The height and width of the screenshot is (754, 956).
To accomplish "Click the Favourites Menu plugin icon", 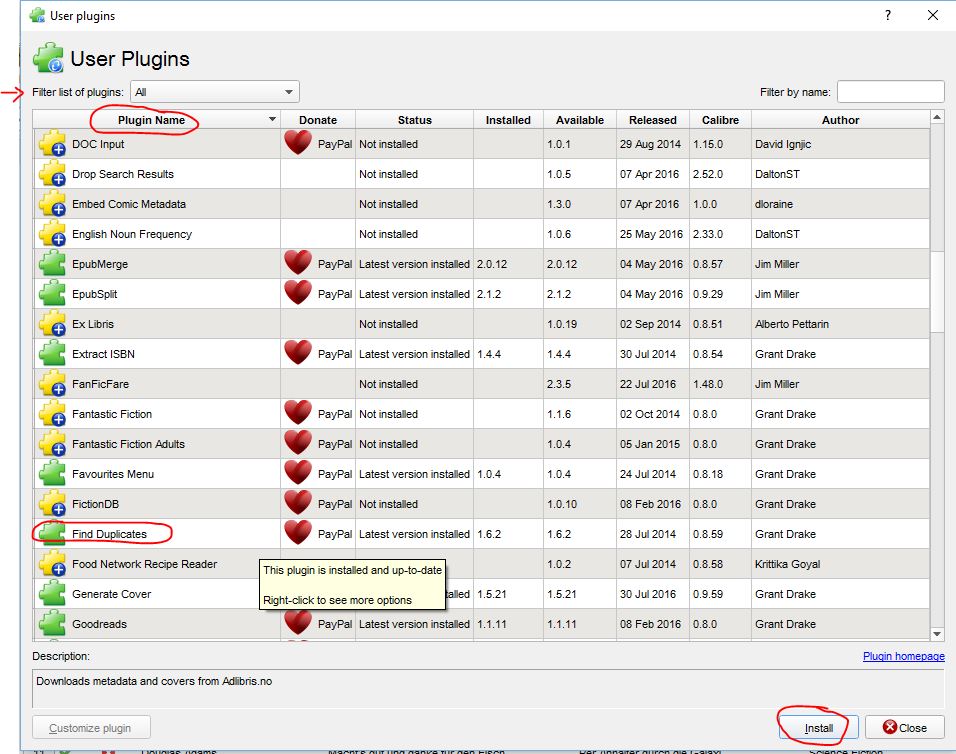I will [x=52, y=474].
